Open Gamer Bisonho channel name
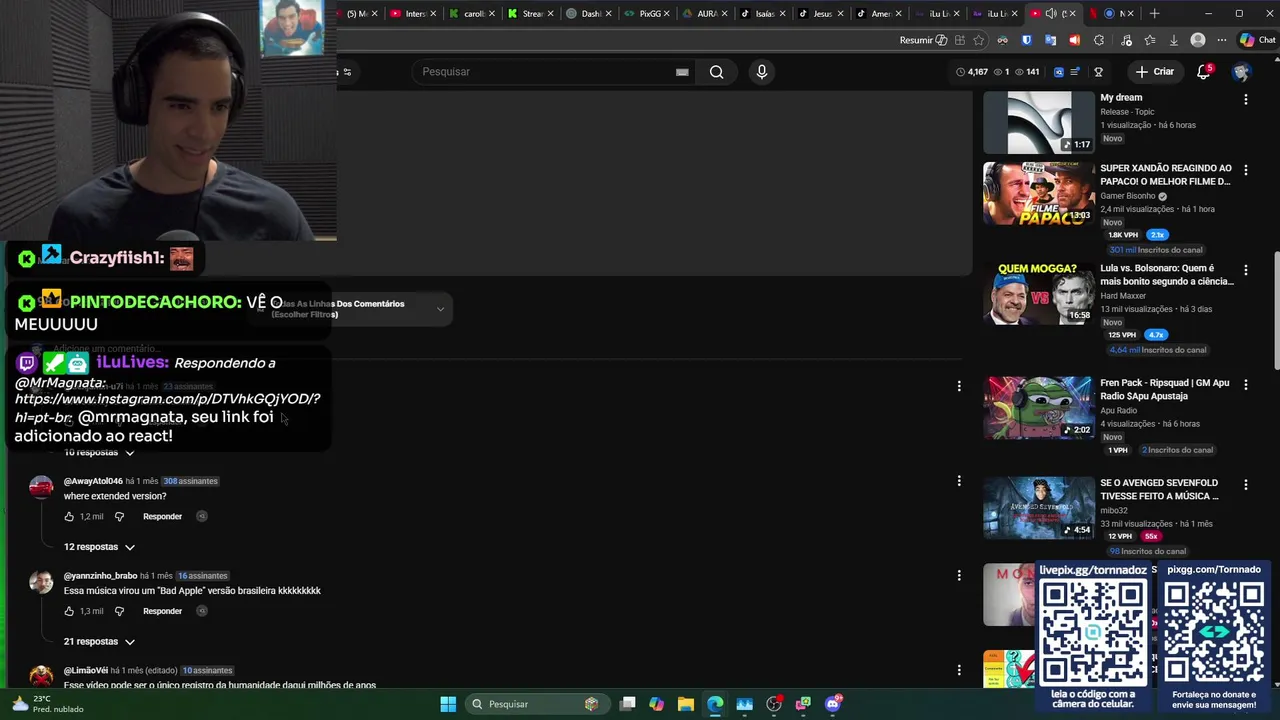1280x720 pixels. pyautogui.click(x=1128, y=196)
